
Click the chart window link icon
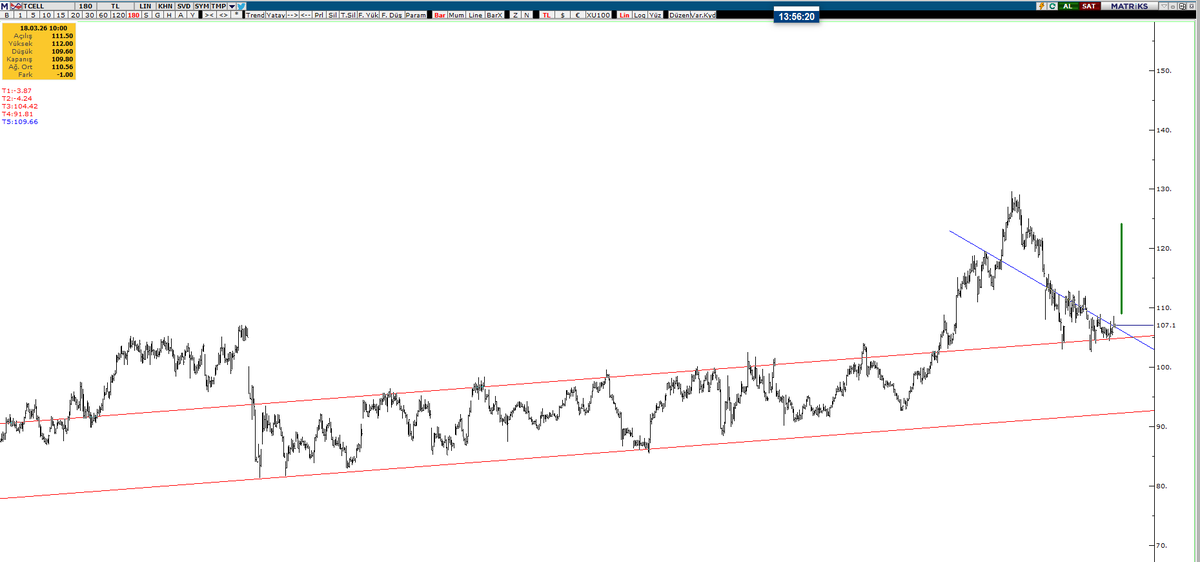[1182, 6]
